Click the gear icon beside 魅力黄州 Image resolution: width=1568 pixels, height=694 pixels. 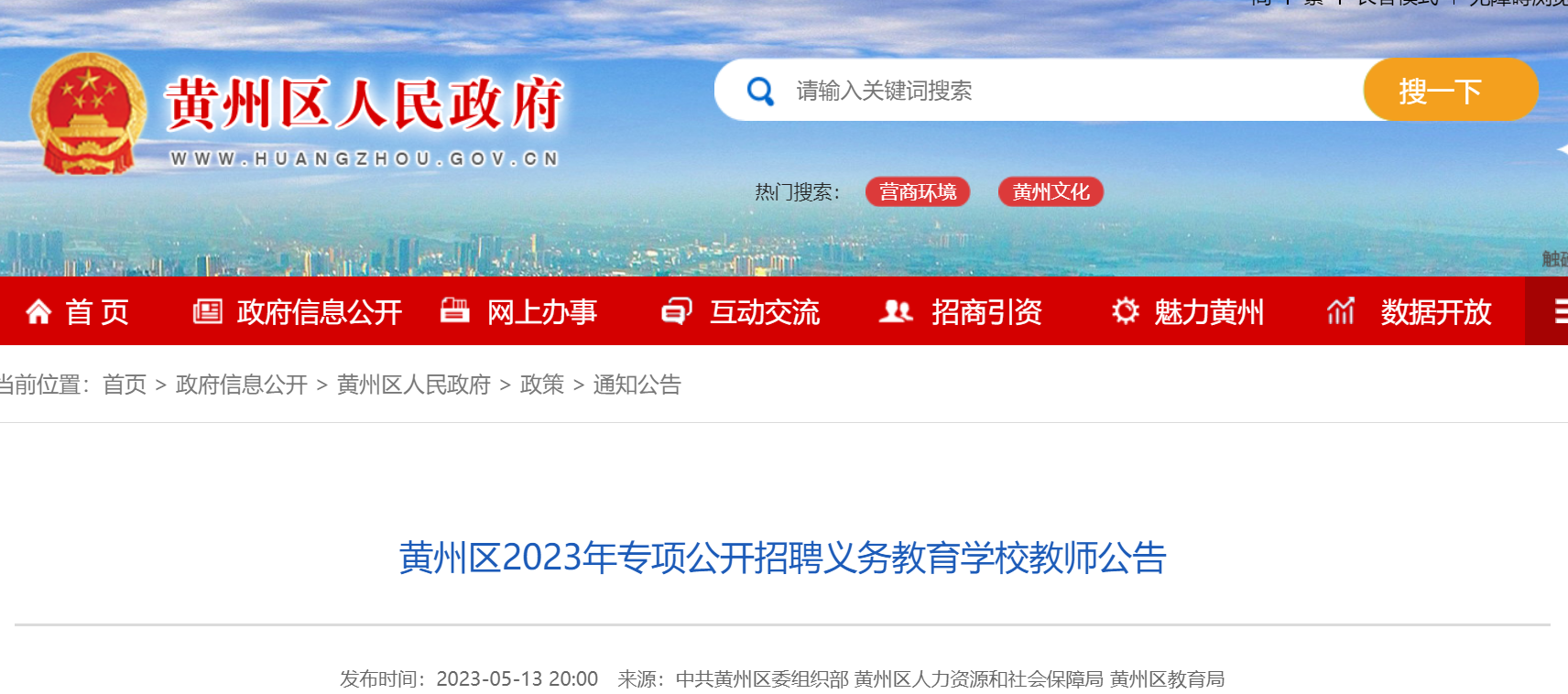point(1126,310)
